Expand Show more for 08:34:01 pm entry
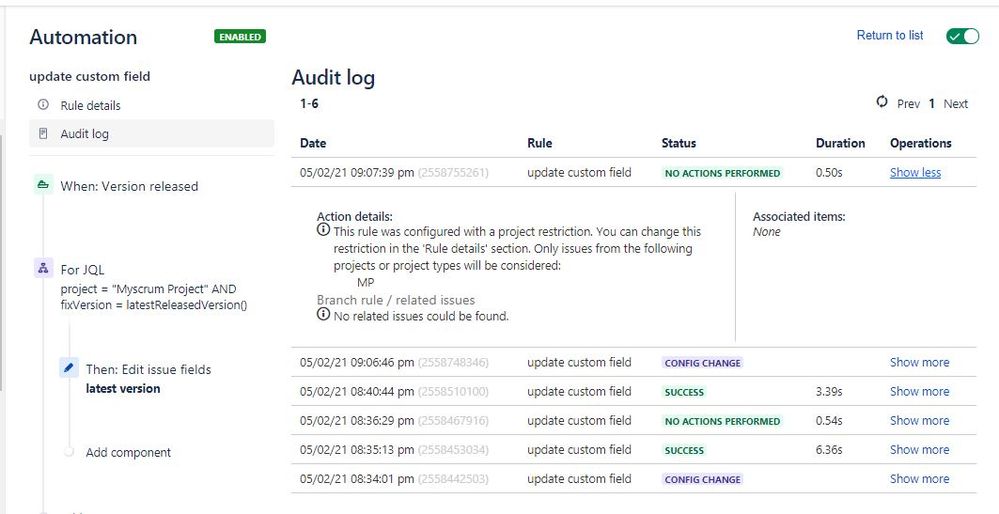Screen dimensions: 999x514 [919, 479]
